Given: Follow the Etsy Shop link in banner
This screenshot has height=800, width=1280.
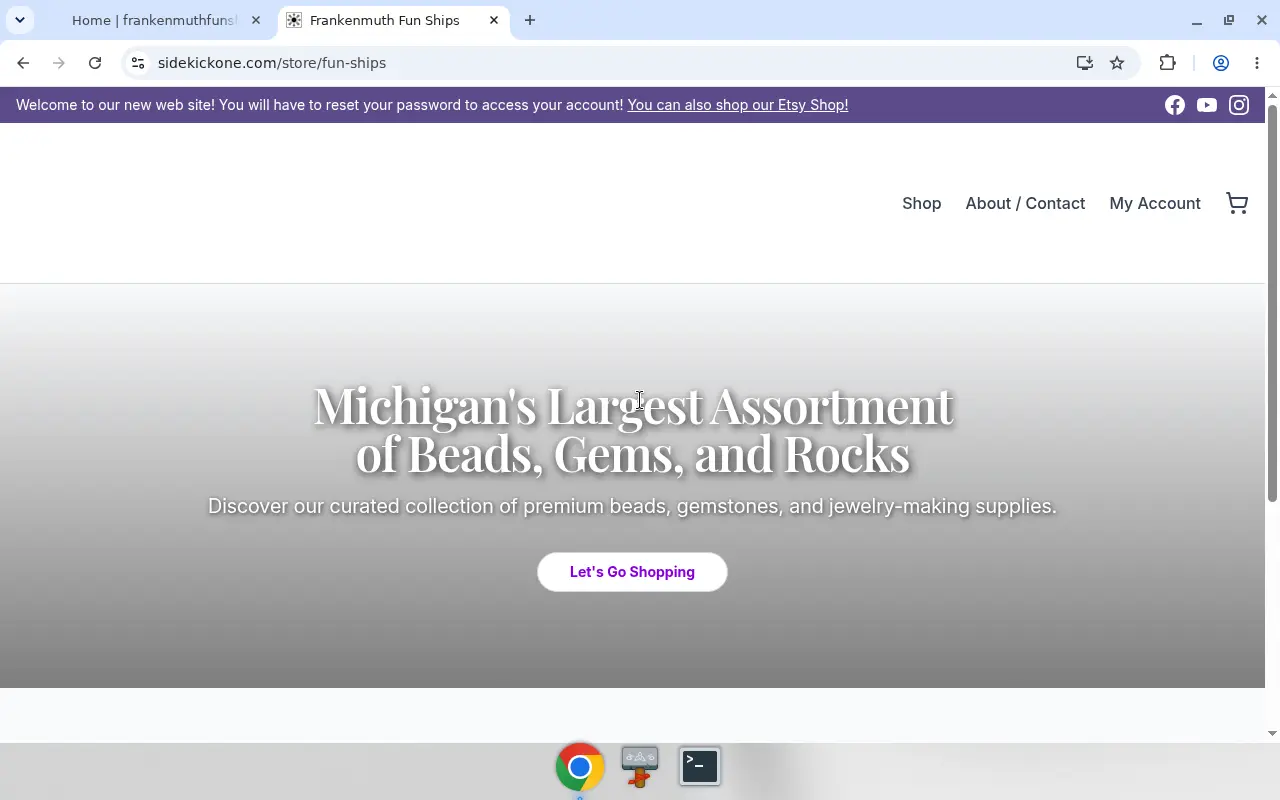Looking at the screenshot, I should point(738,105).
